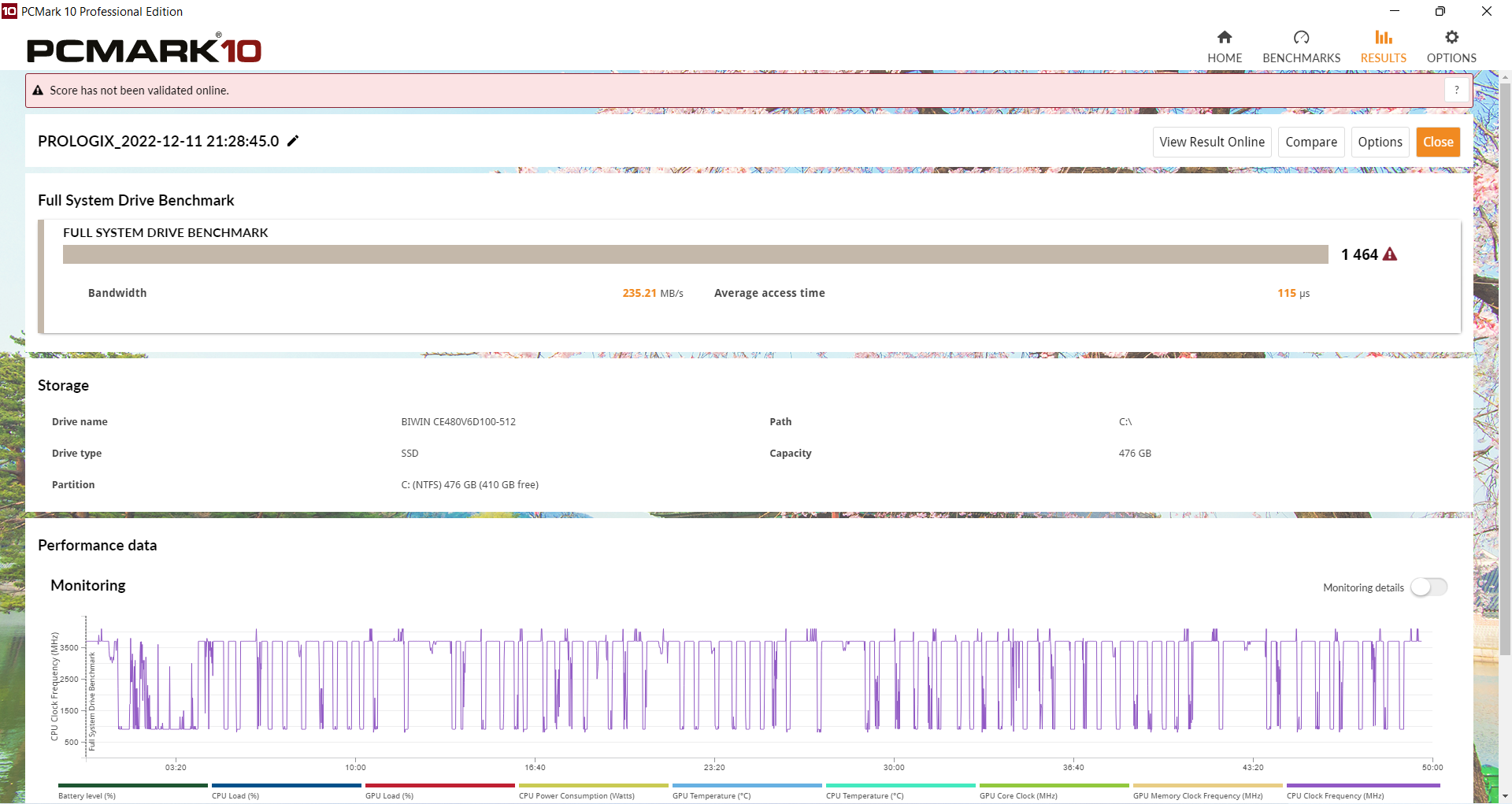Click the Full System Drive Benchmark score bar
Image resolution: width=1512 pixels, height=804 pixels.
(695, 254)
